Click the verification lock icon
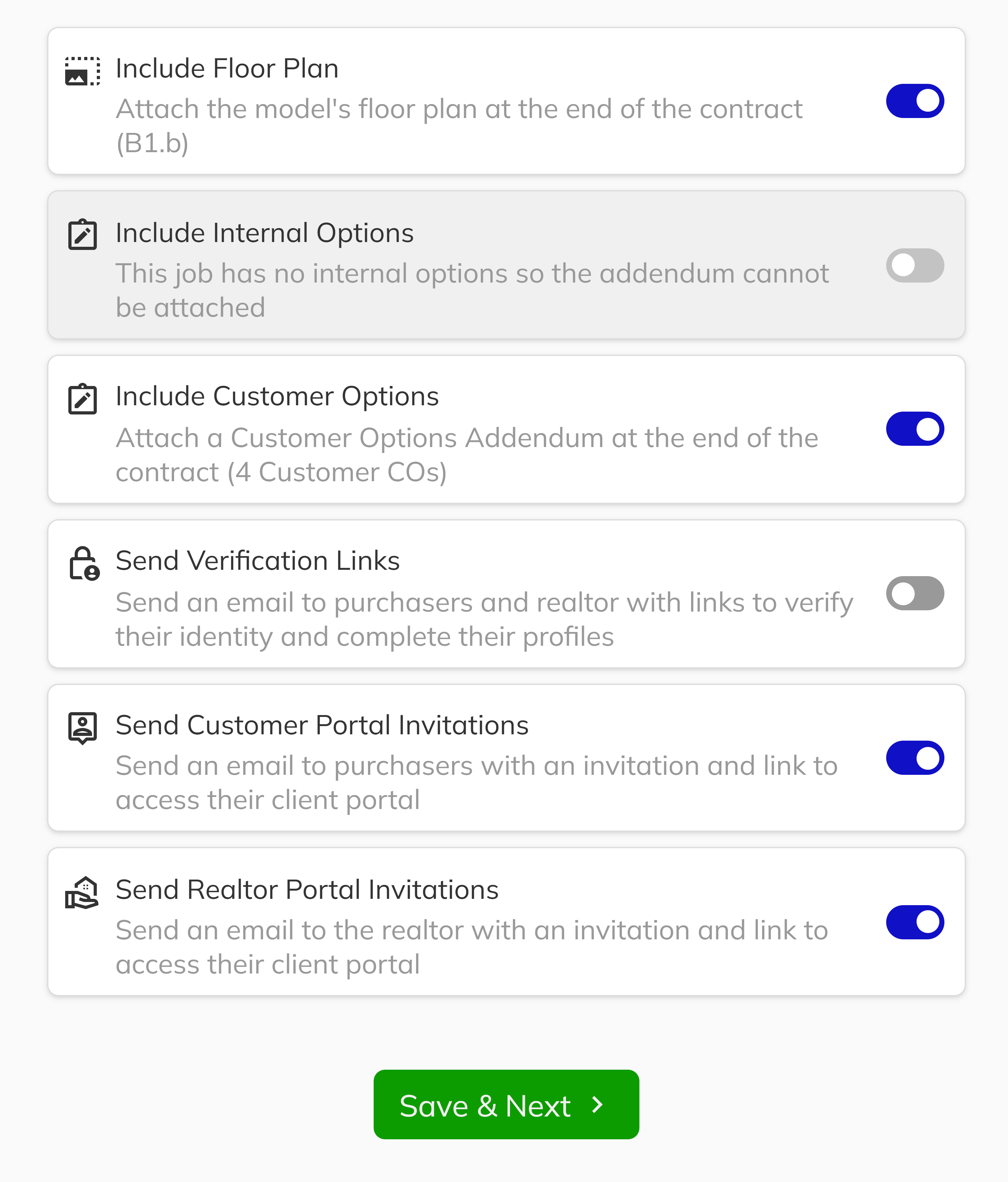The image size is (1008, 1182). (84, 563)
